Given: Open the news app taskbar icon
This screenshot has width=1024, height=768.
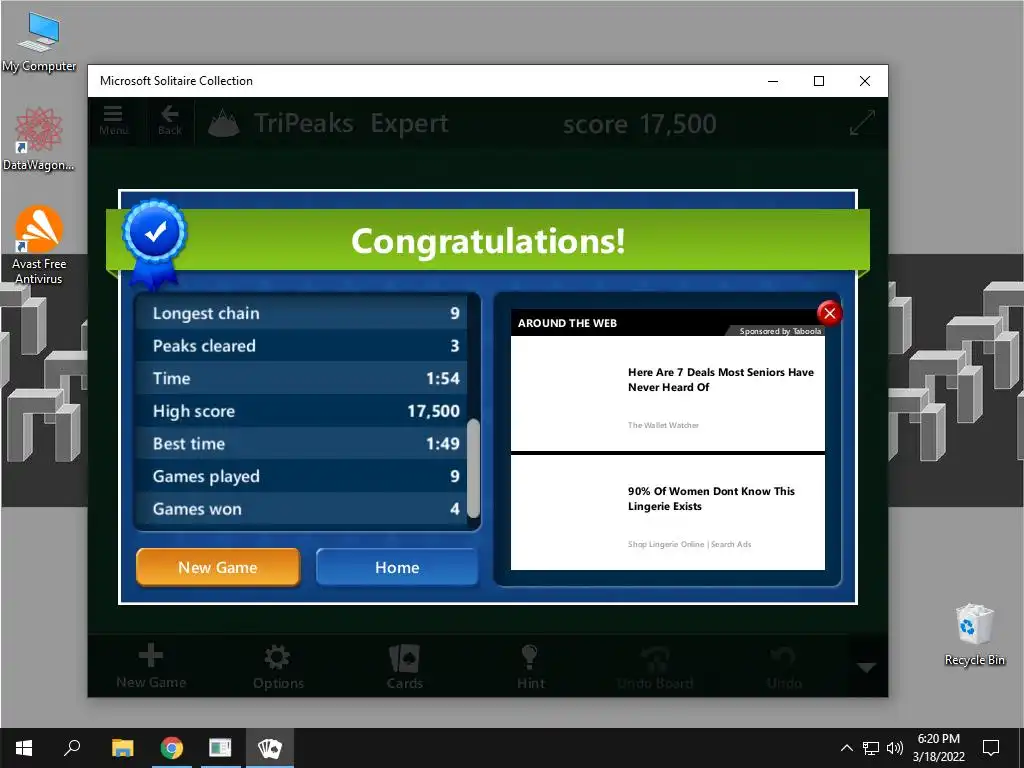Looking at the screenshot, I should [x=220, y=748].
